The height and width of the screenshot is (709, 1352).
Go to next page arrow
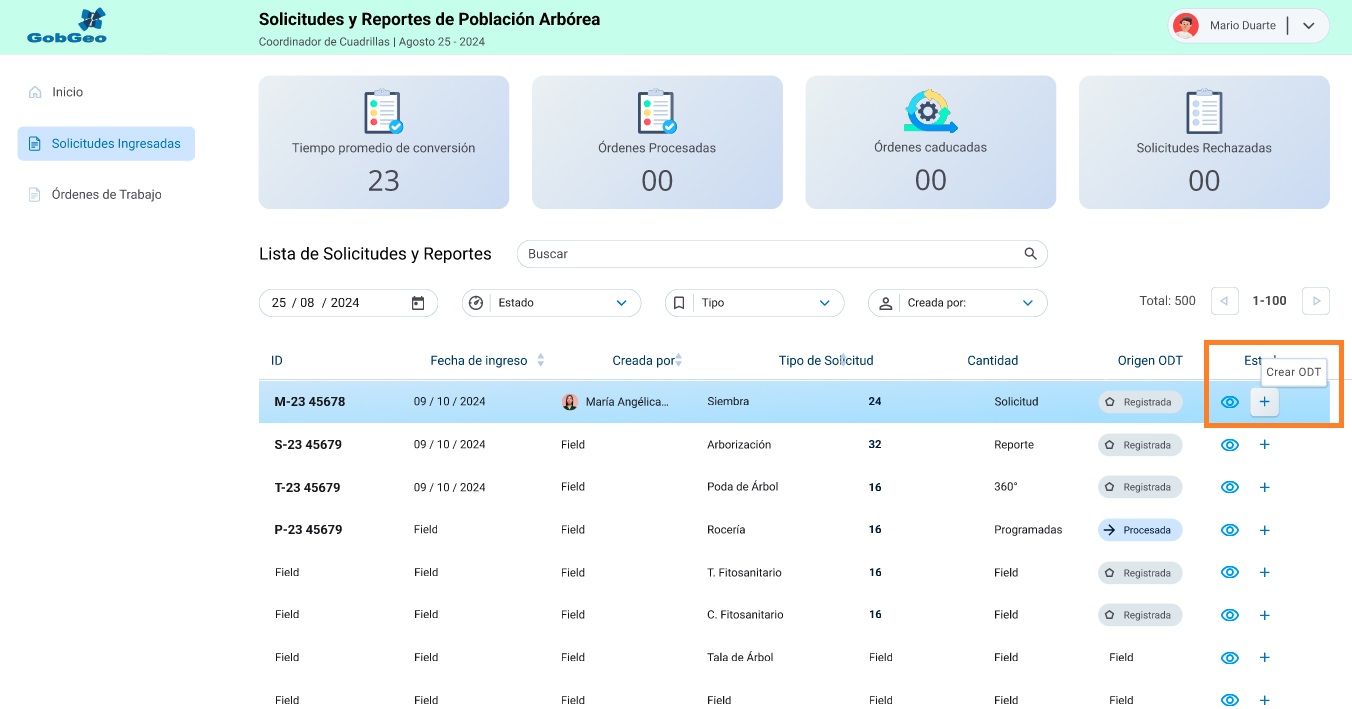point(1316,301)
